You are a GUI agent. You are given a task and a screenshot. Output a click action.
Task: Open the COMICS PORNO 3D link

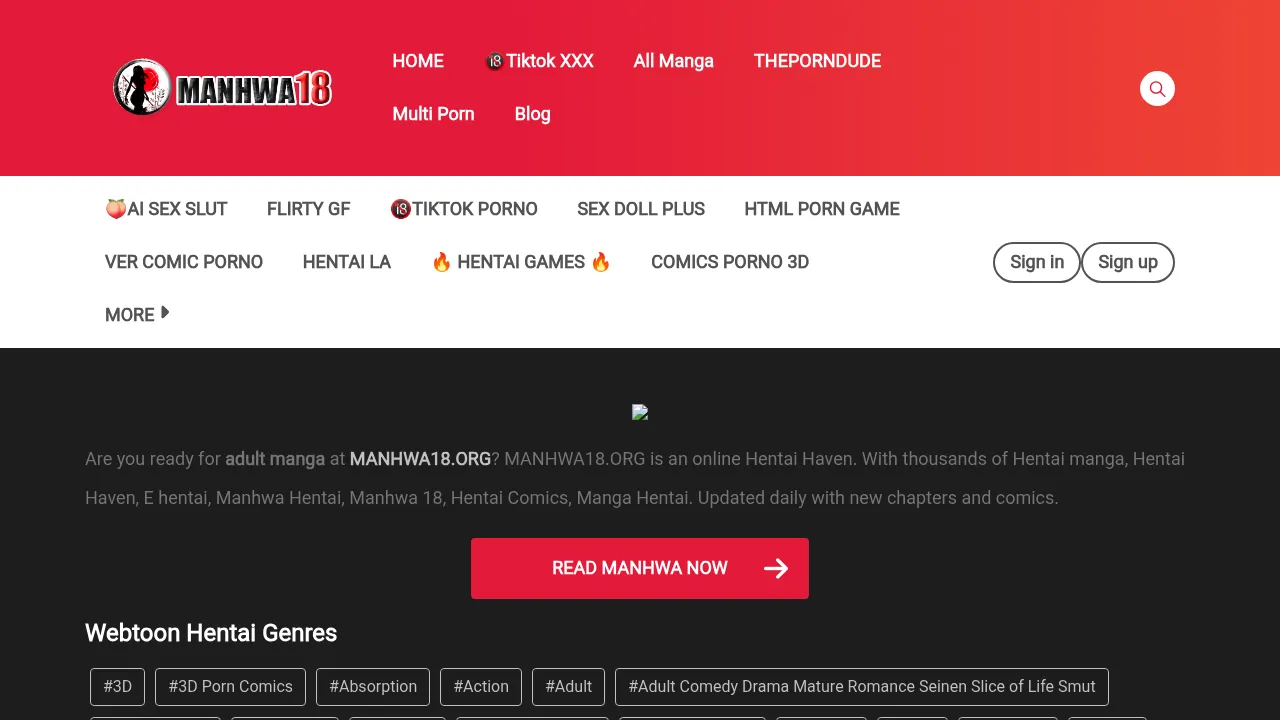tap(729, 262)
